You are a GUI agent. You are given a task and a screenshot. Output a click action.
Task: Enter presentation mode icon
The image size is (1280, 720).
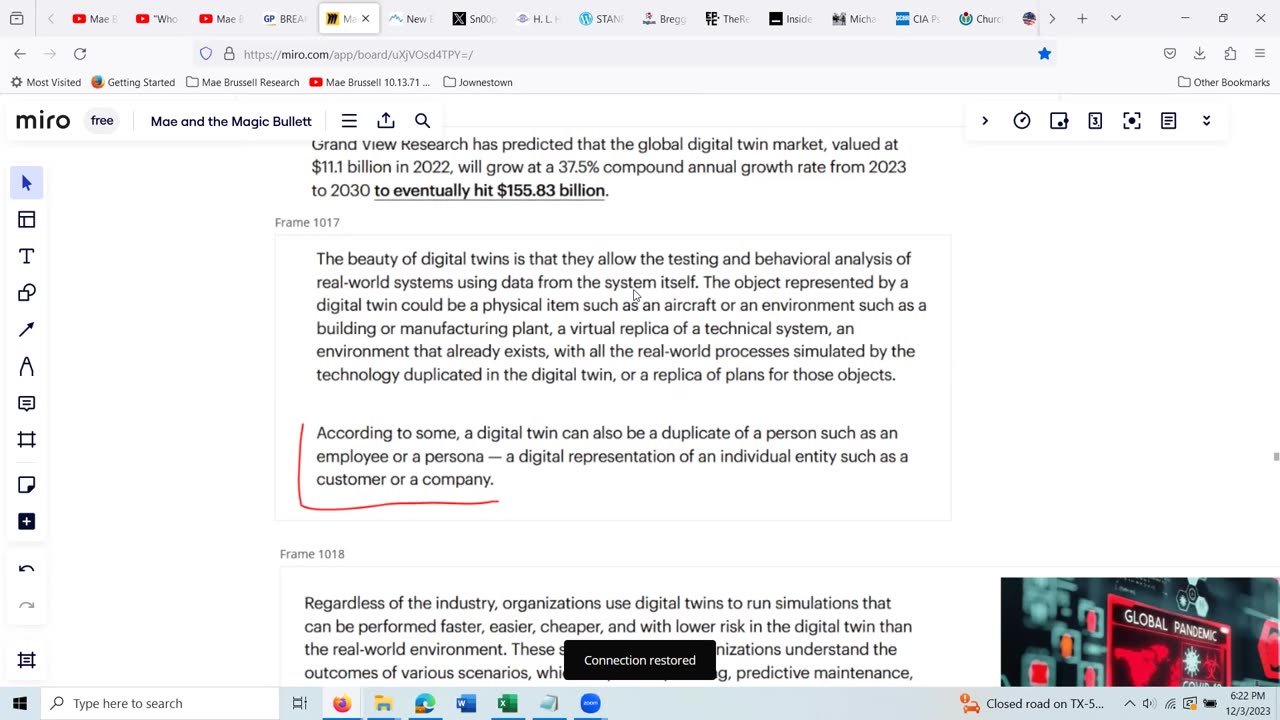(x=1132, y=121)
